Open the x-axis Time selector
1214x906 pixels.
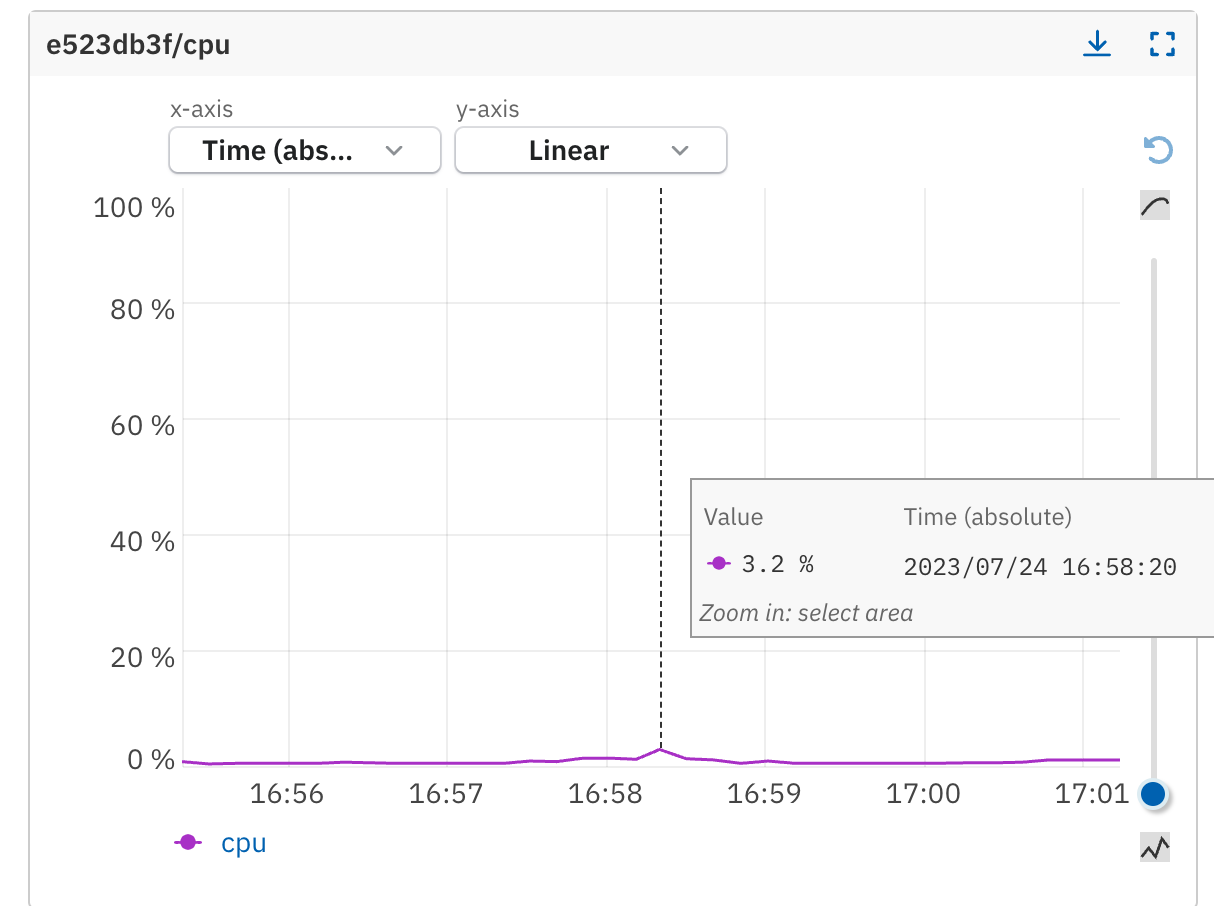(303, 150)
